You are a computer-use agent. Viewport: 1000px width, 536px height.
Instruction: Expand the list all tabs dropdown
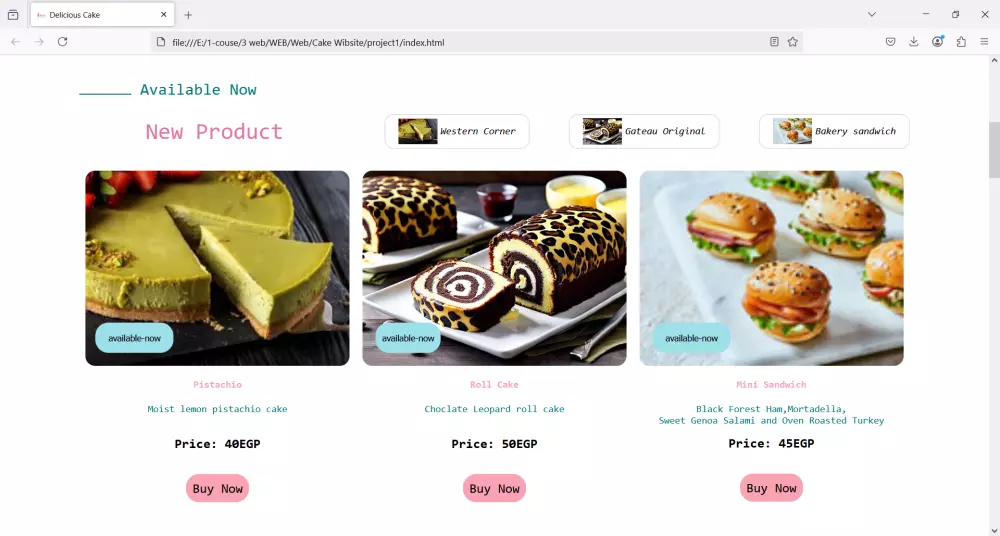tap(871, 15)
